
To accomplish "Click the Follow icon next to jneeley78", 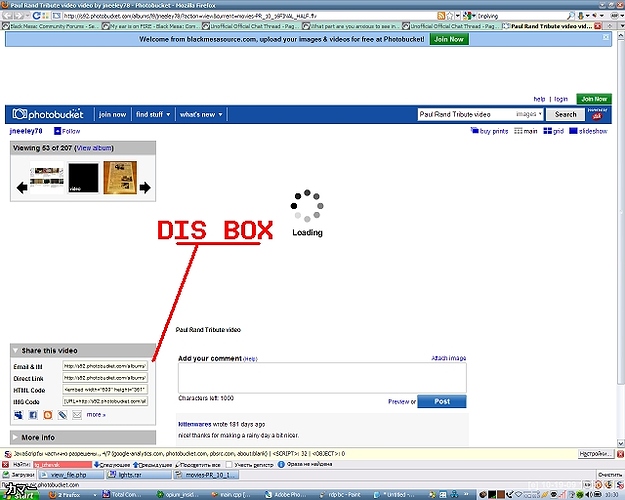I will point(57,131).
